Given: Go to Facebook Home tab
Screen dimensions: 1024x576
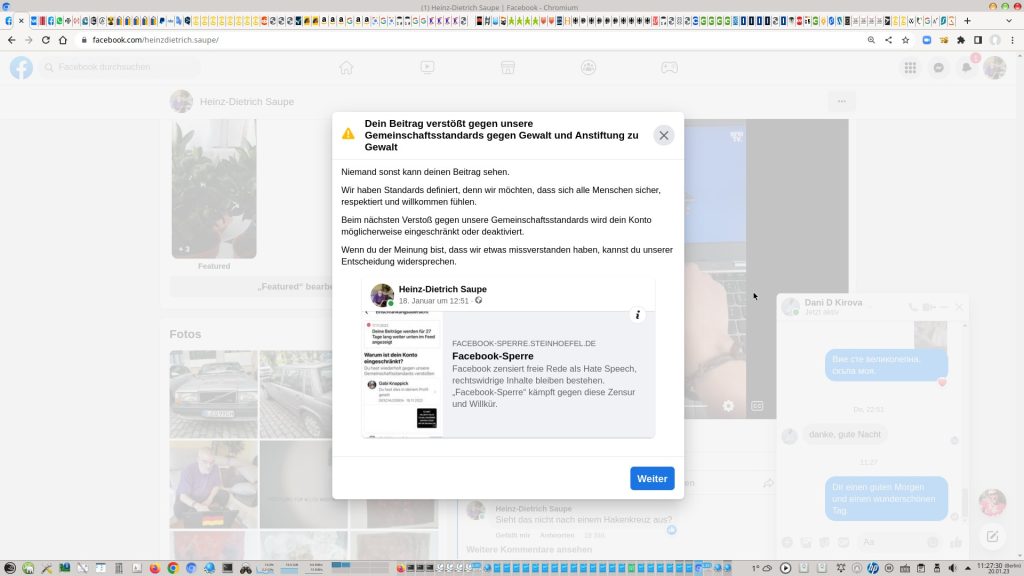Looking at the screenshot, I should point(346,67).
